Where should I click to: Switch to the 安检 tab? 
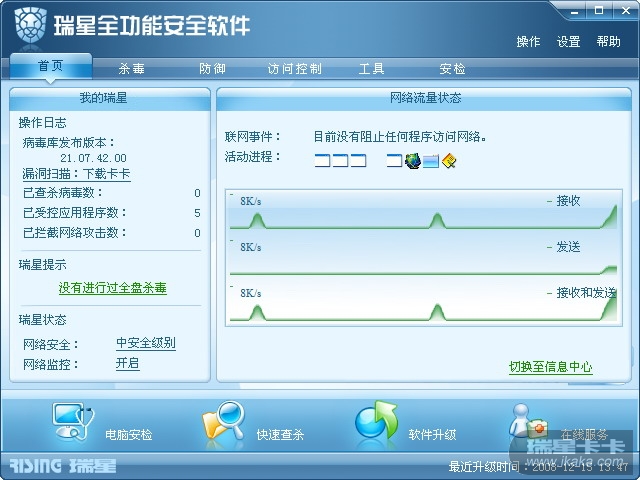(x=452, y=69)
